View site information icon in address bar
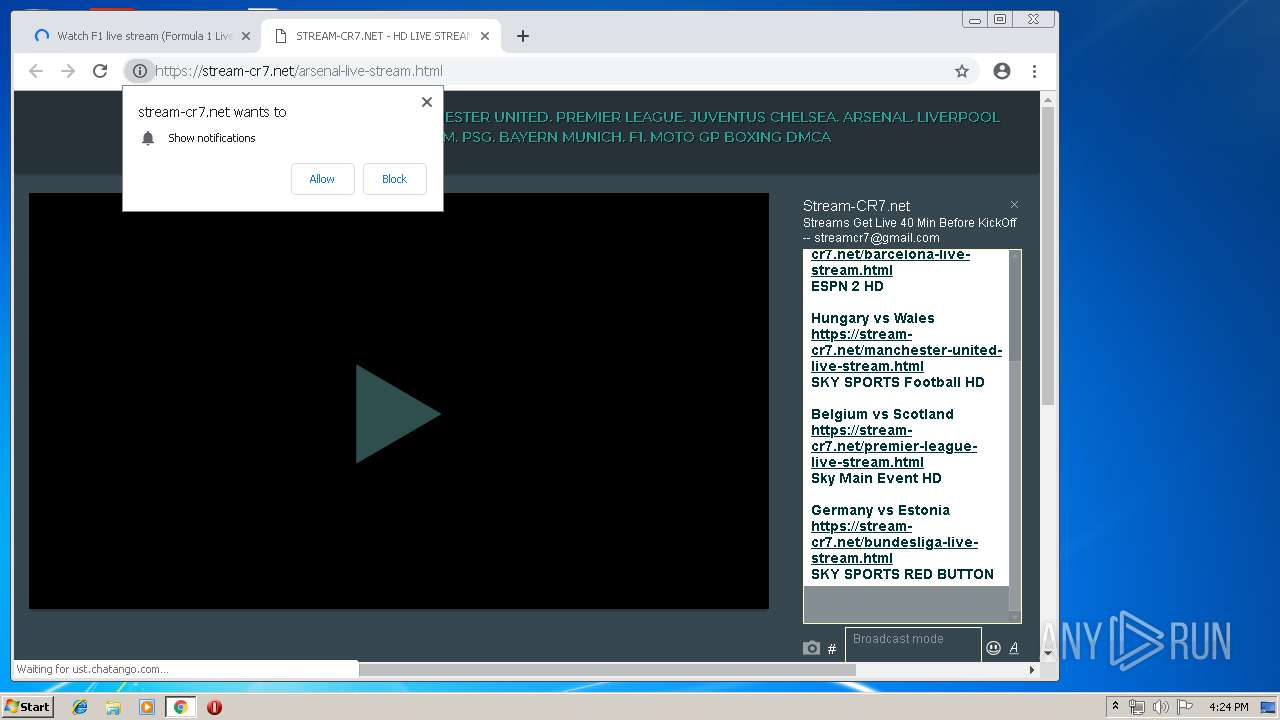The height and width of the screenshot is (720, 1280). 140,71
